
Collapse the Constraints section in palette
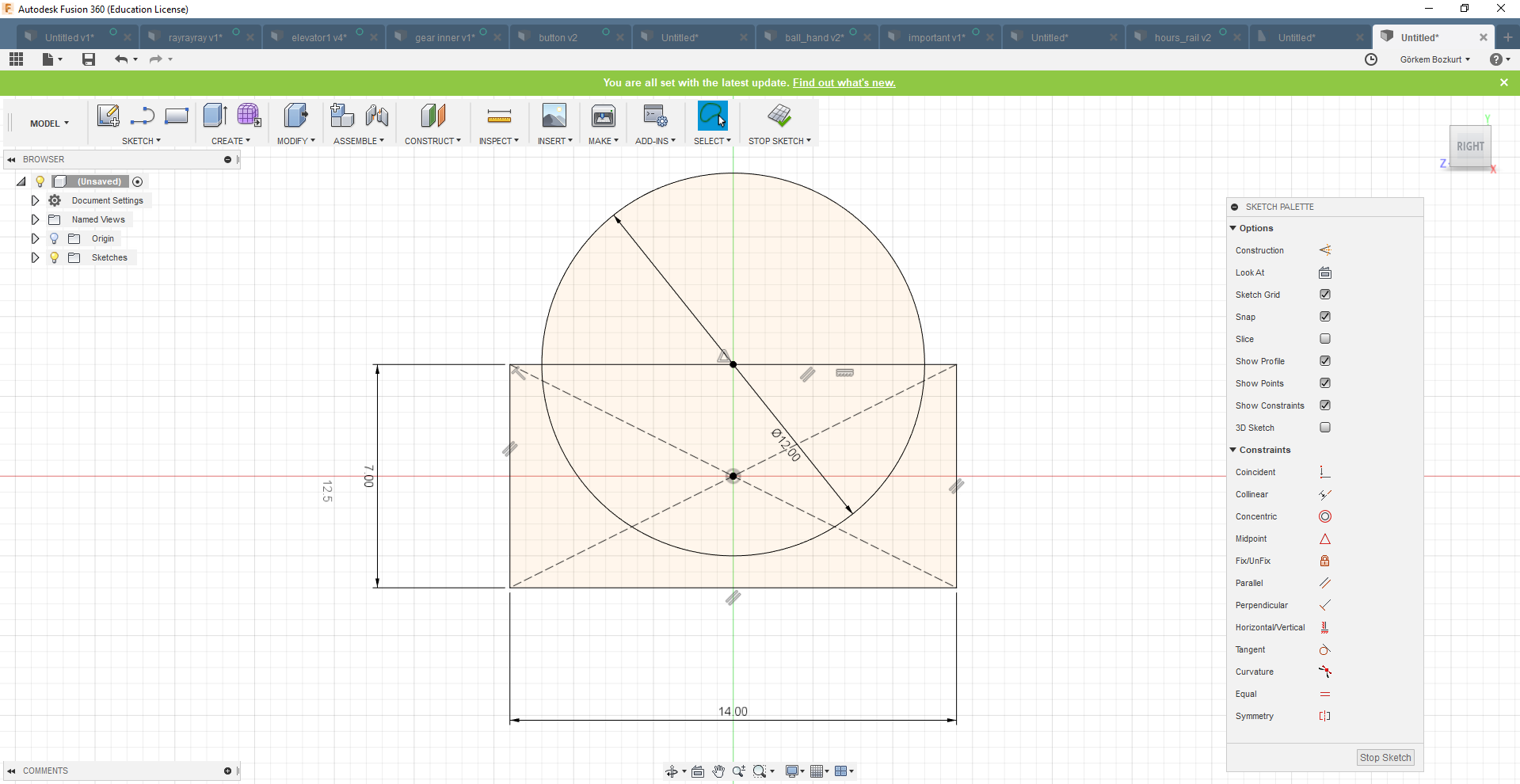[1233, 450]
